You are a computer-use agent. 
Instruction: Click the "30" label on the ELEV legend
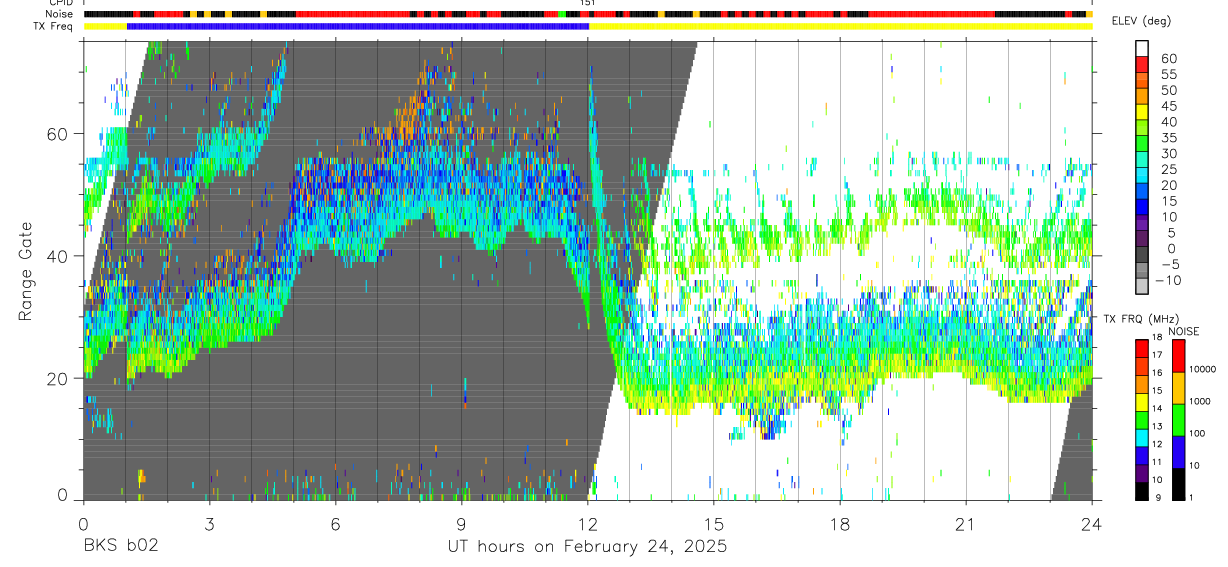click(1168, 153)
